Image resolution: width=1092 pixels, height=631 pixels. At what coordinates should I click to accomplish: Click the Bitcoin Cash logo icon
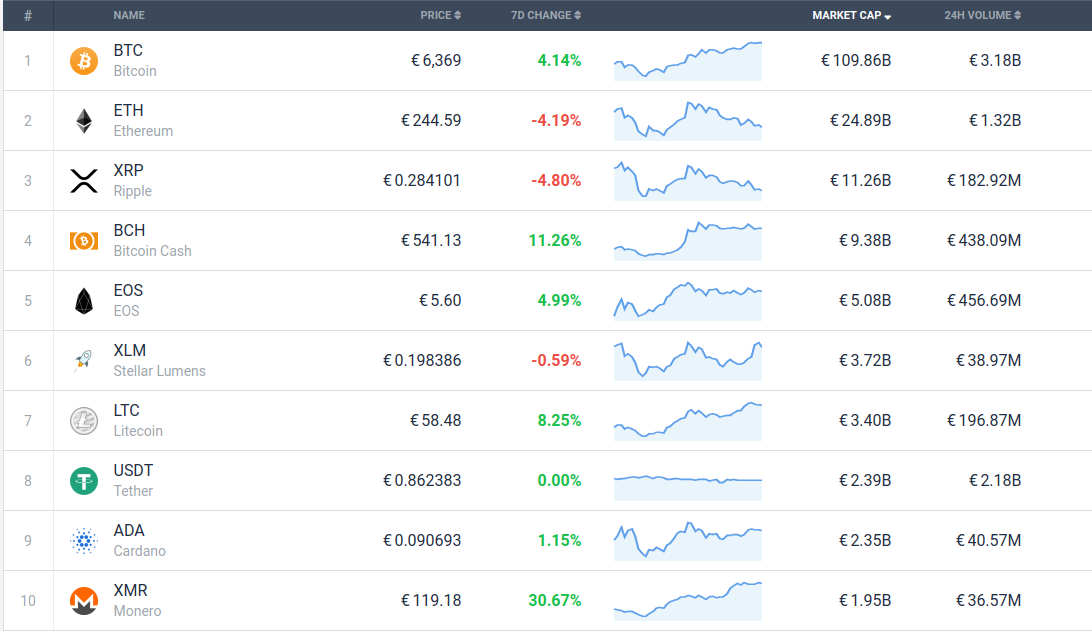pos(84,241)
